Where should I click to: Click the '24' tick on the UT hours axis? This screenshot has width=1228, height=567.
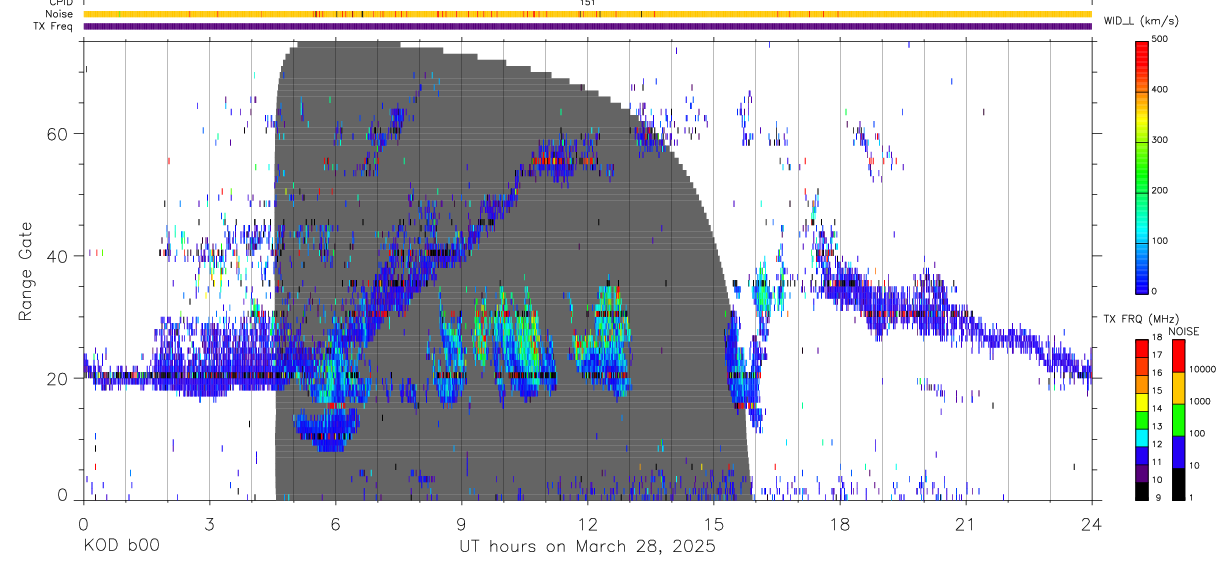coord(1091,524)
